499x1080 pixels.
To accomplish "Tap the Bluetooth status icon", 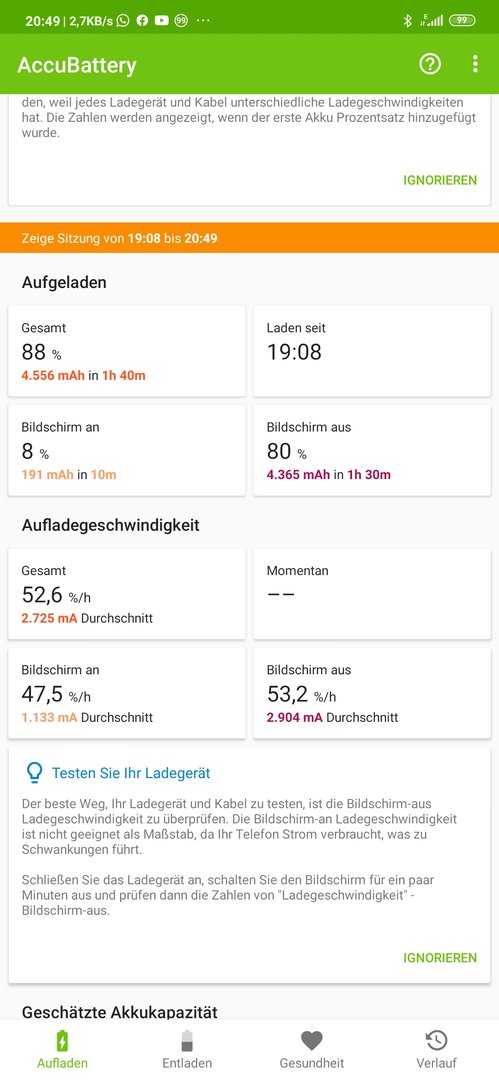I will [x=407, y=21].
